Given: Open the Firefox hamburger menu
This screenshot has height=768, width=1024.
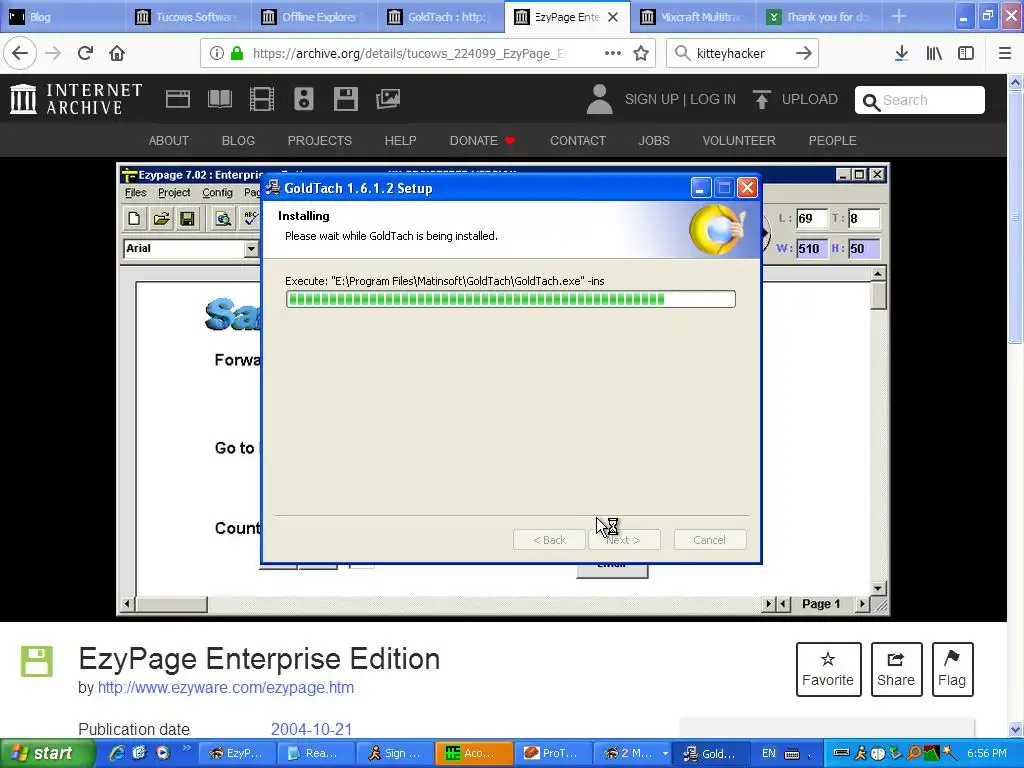Looking at the screenshot, I should [1005, 53].
